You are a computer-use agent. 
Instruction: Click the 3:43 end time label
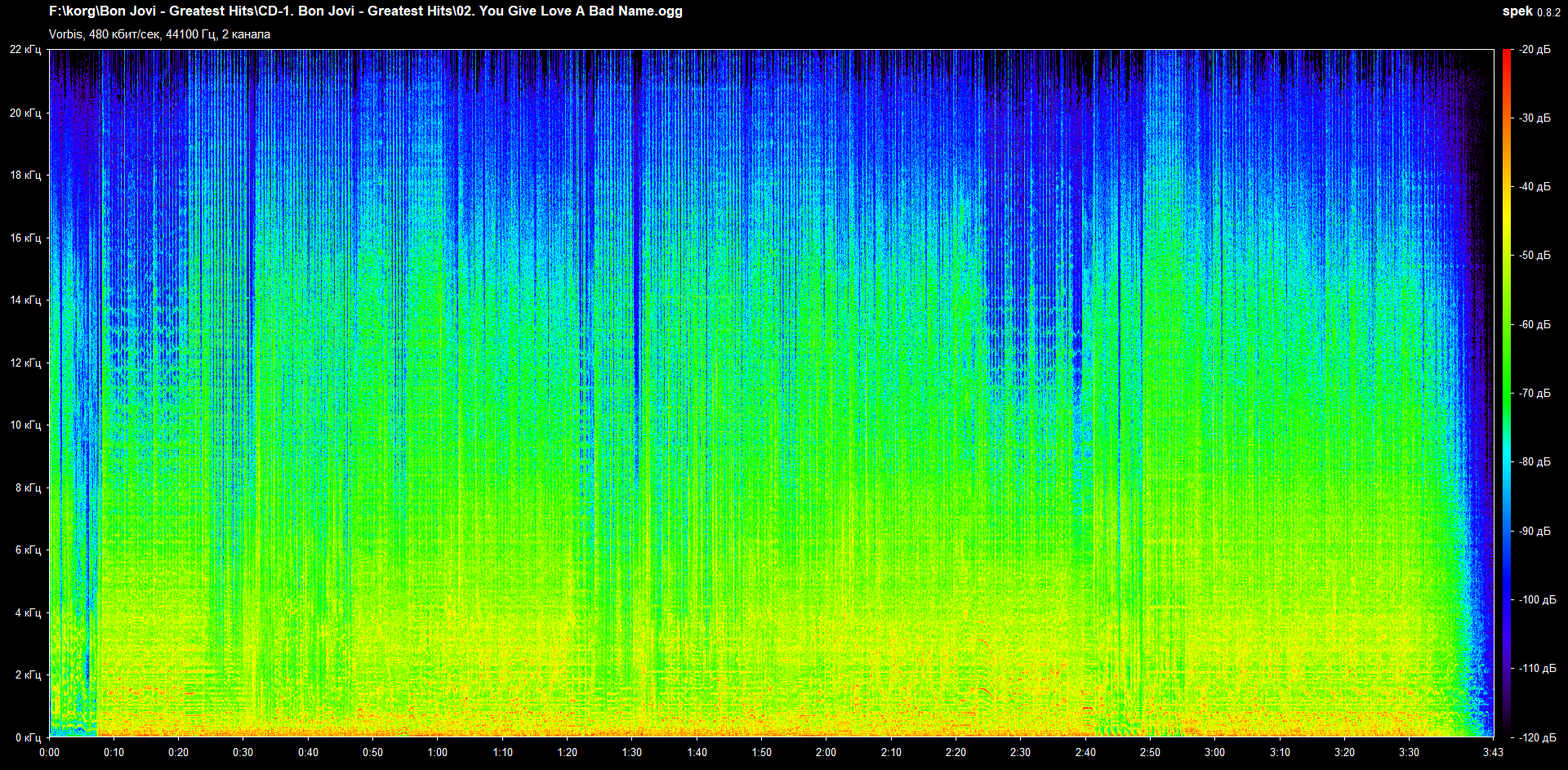point(1493,752)
